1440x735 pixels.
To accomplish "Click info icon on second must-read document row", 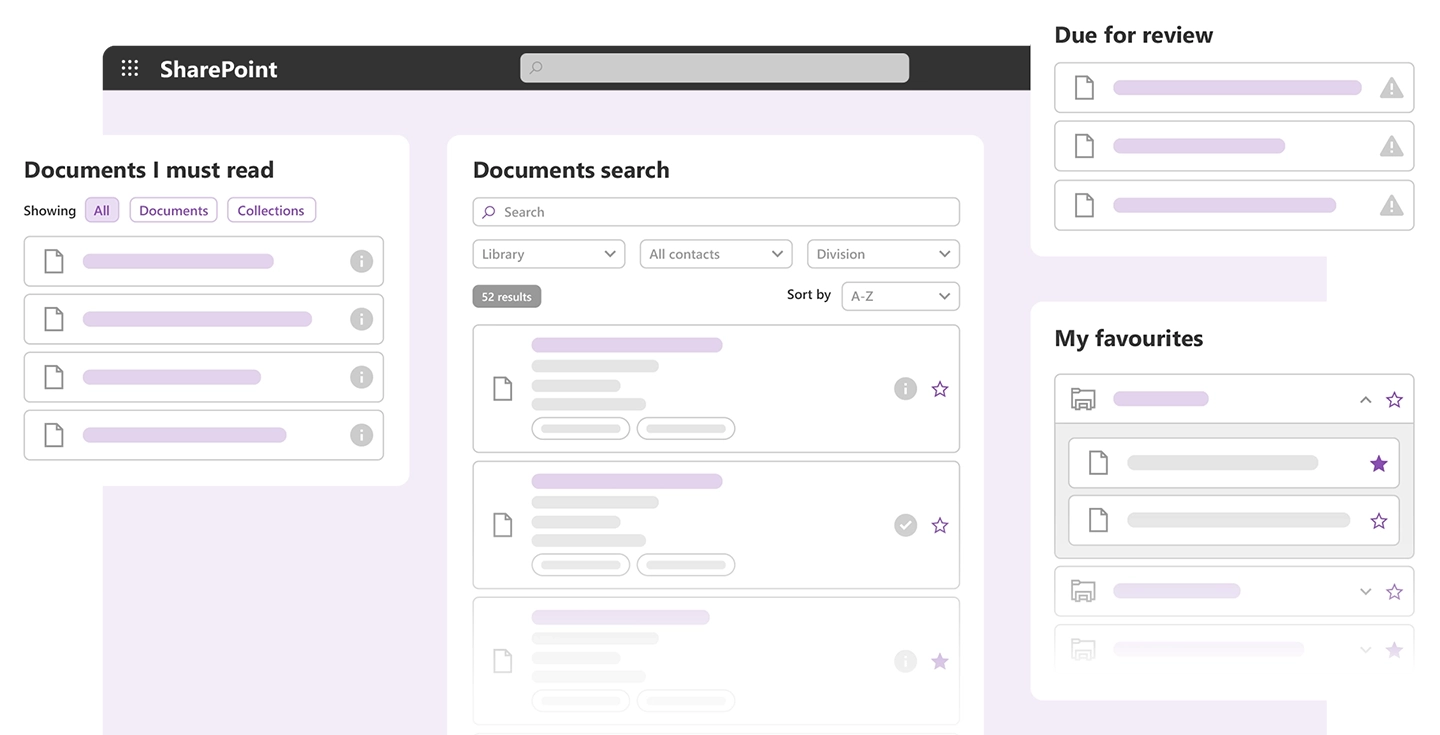I will [x=361, y=319].
